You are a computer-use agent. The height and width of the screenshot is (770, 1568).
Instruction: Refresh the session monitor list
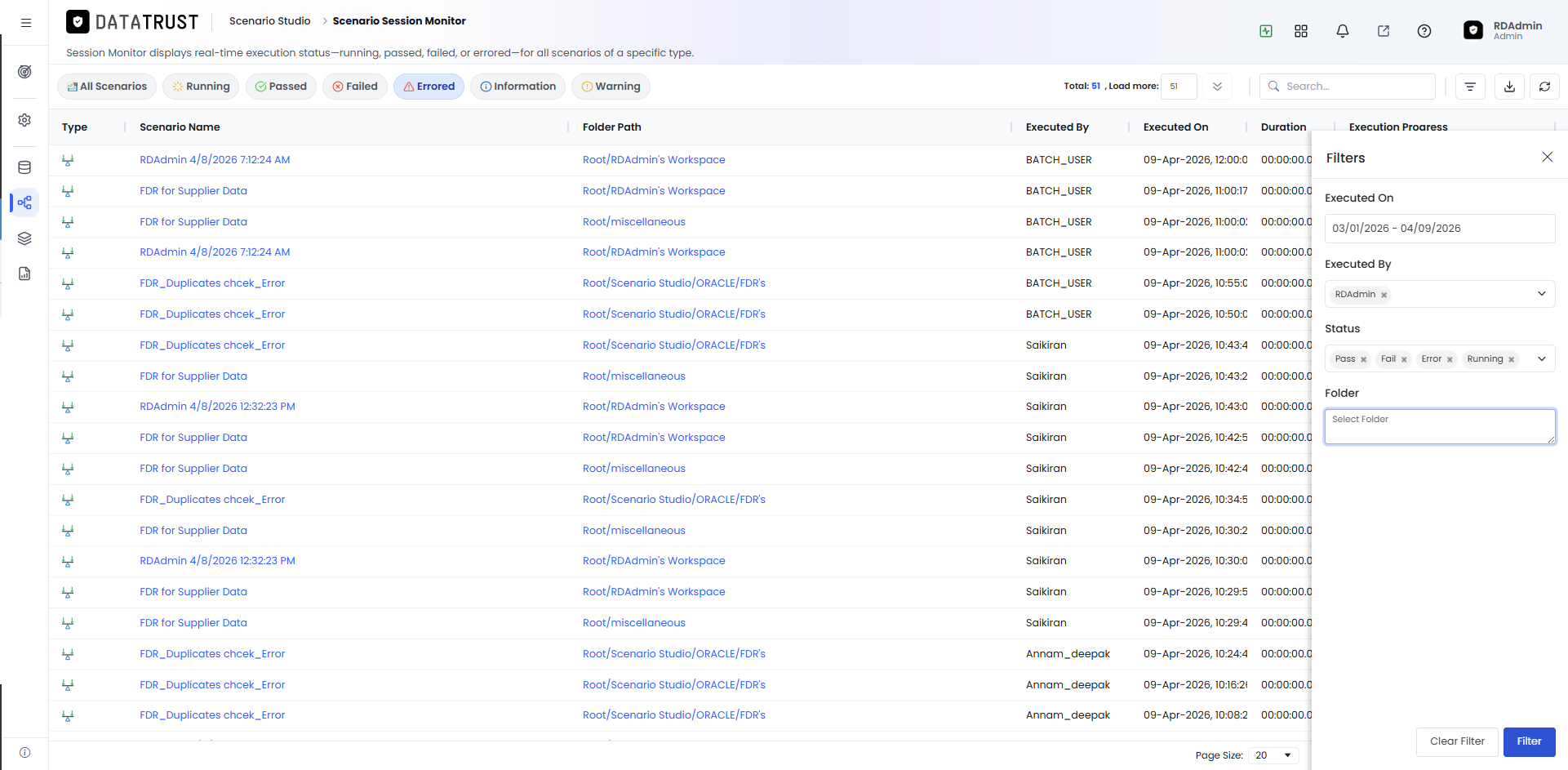1545,87
